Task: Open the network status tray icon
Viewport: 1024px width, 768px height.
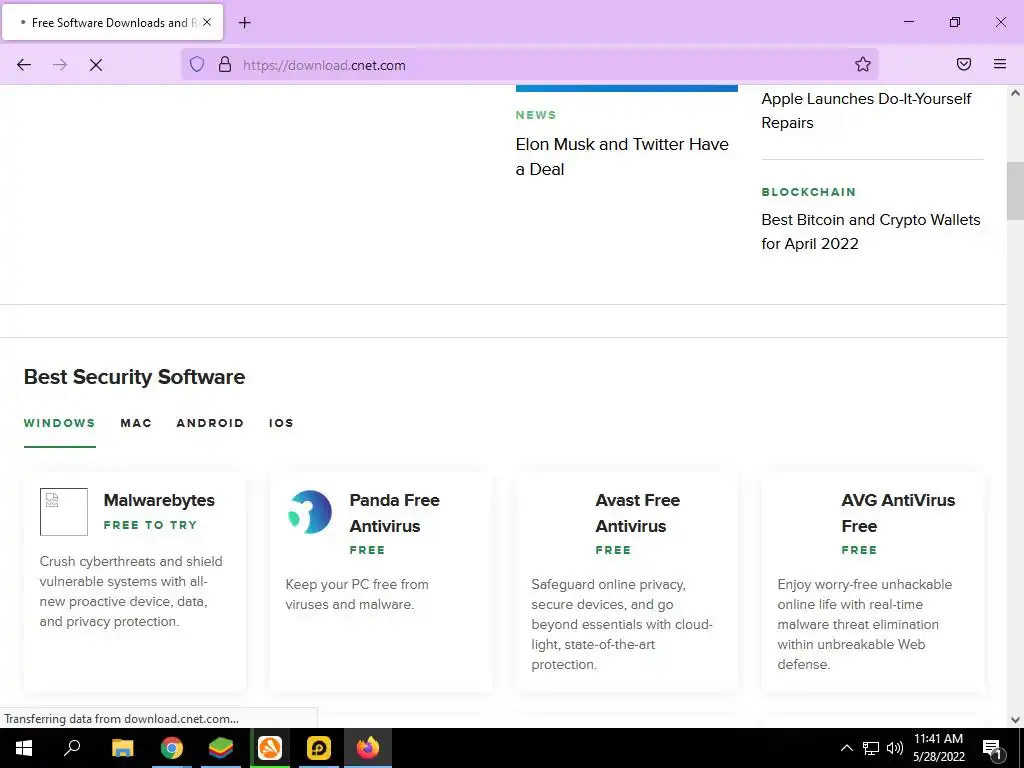Action: (x=871, y=748)
